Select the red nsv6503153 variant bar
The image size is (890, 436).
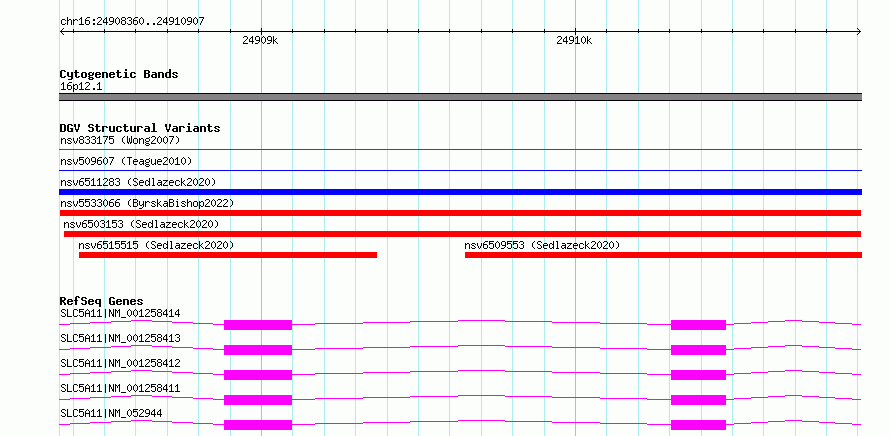pos(463,234)
